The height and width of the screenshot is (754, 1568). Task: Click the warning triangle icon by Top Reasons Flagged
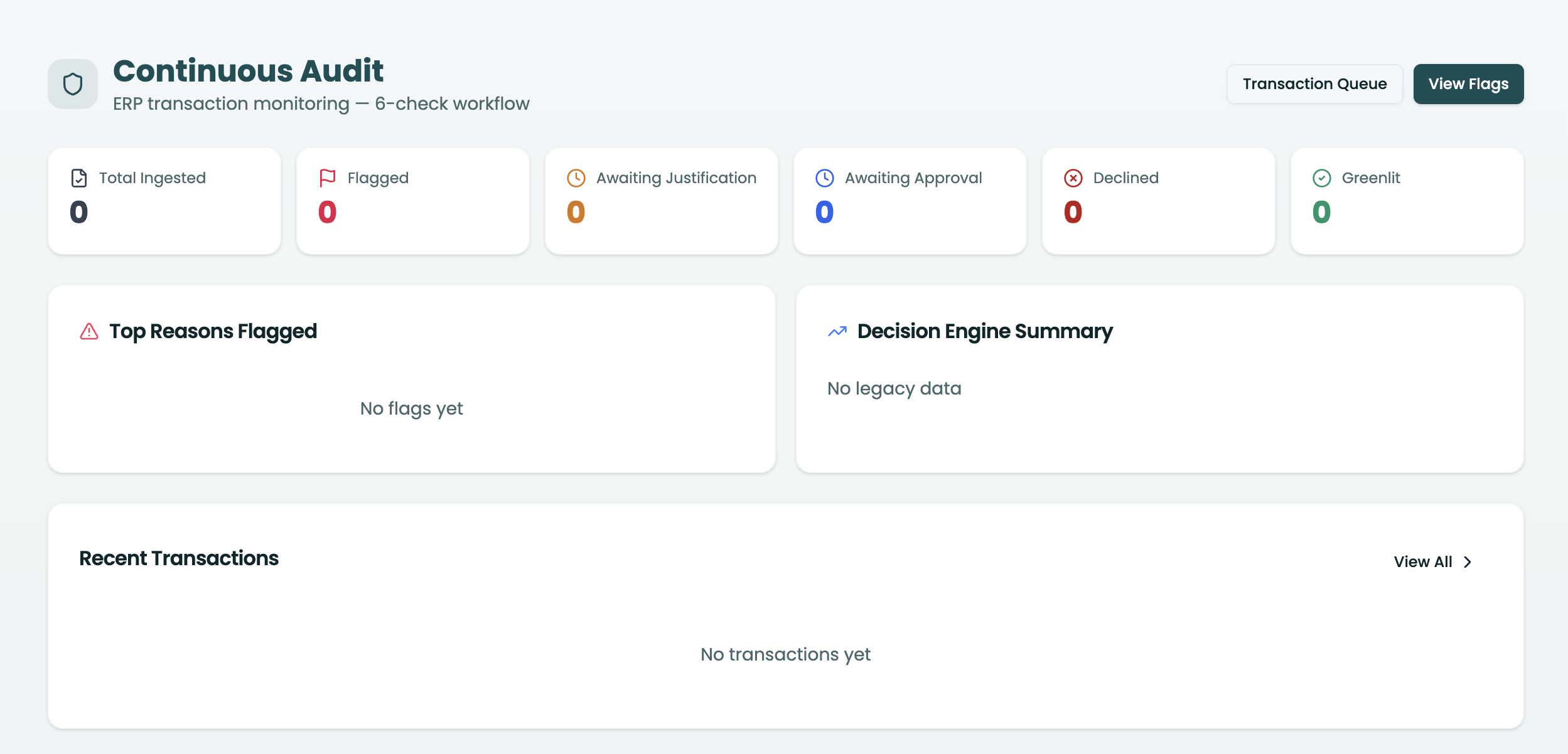coord(89,331)
